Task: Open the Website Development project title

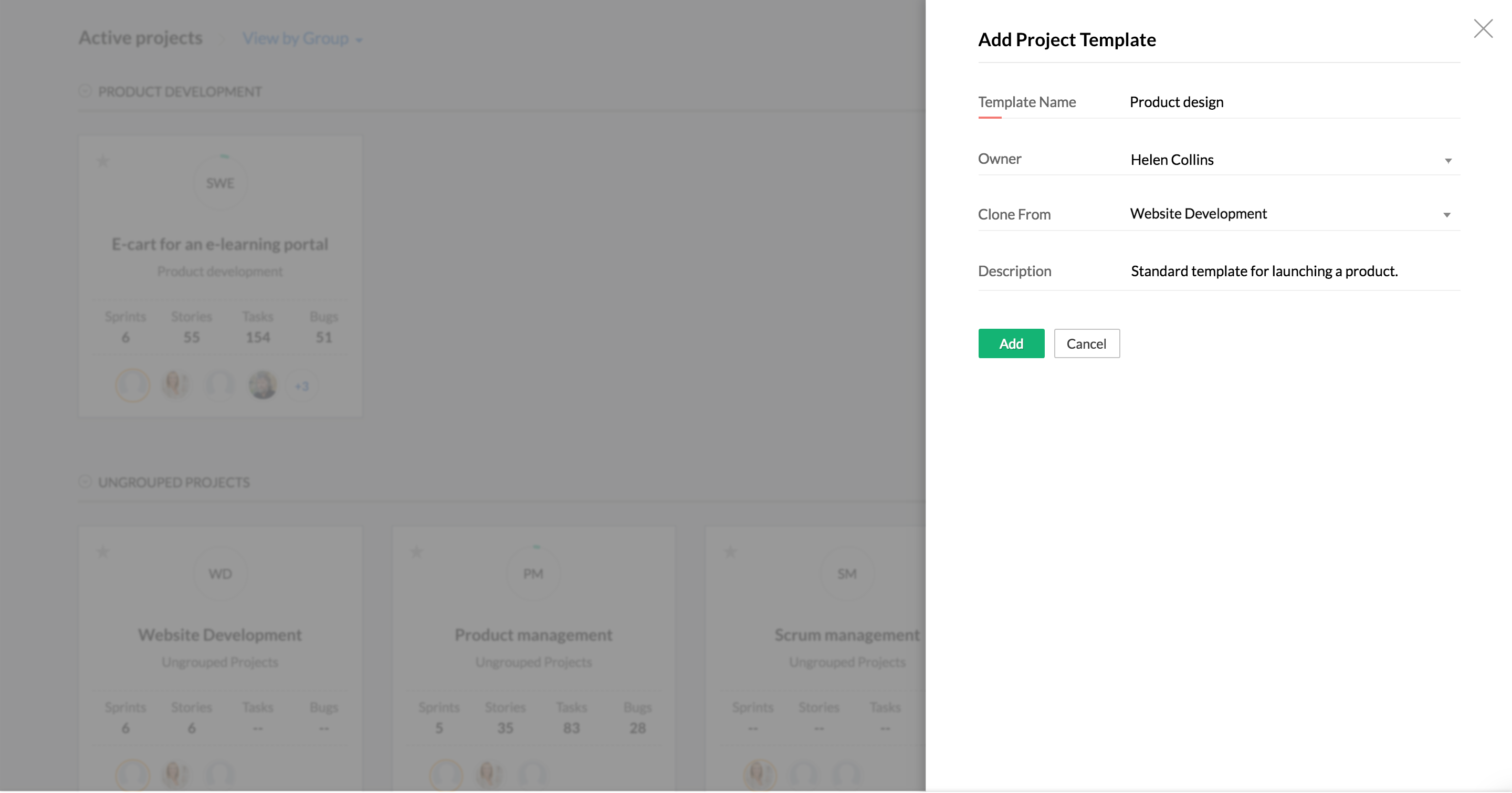Action: [x=220, y=634]
